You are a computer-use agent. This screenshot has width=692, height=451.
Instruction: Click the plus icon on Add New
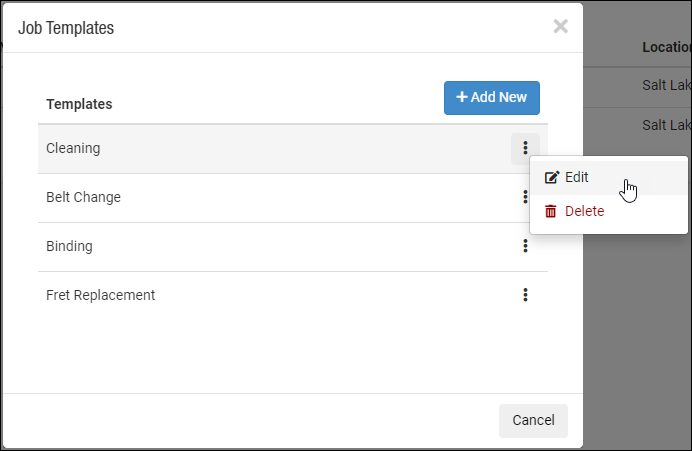(x=462, y=97)
